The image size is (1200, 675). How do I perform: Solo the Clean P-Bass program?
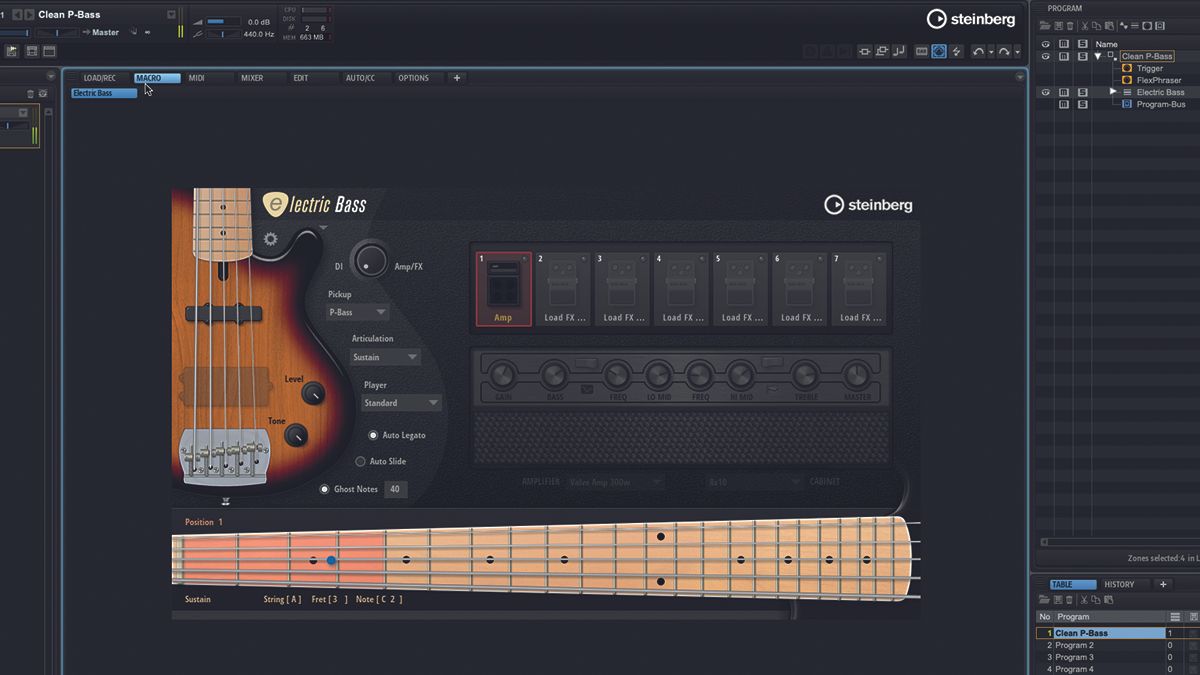(x=1083, y=56)
